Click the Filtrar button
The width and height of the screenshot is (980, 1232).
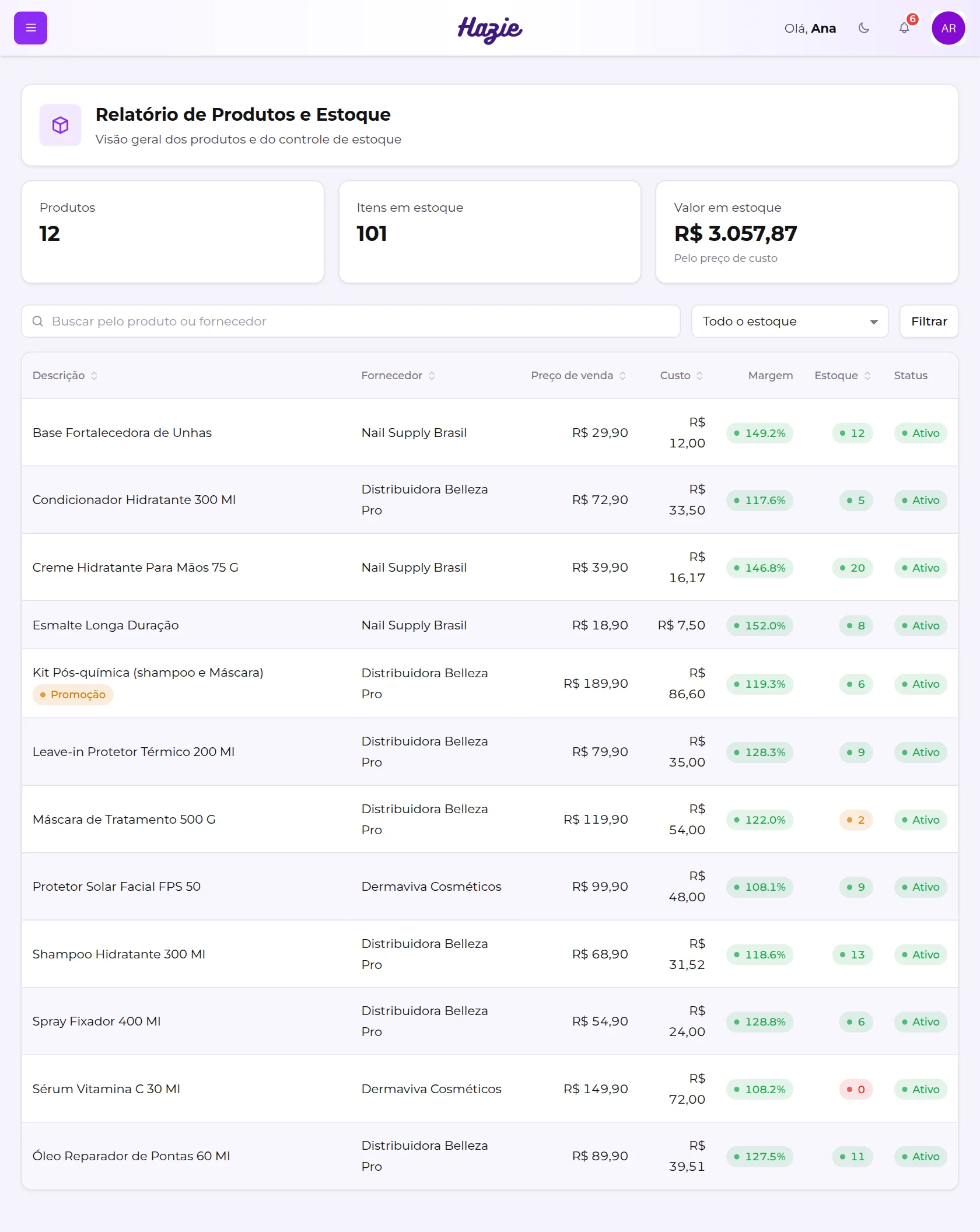(929, 321)
